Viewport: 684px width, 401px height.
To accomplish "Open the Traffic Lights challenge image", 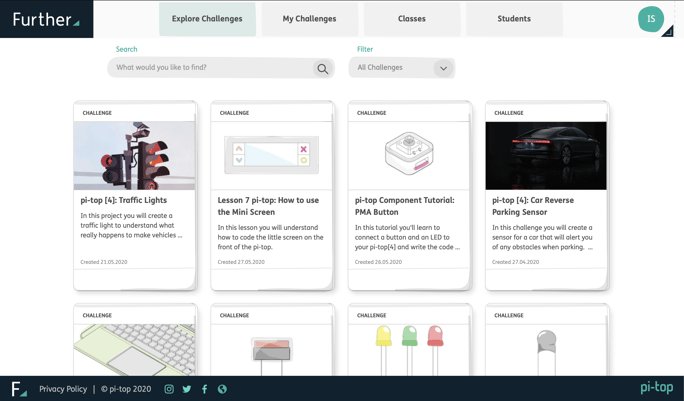I will click(x=134, y=155).
